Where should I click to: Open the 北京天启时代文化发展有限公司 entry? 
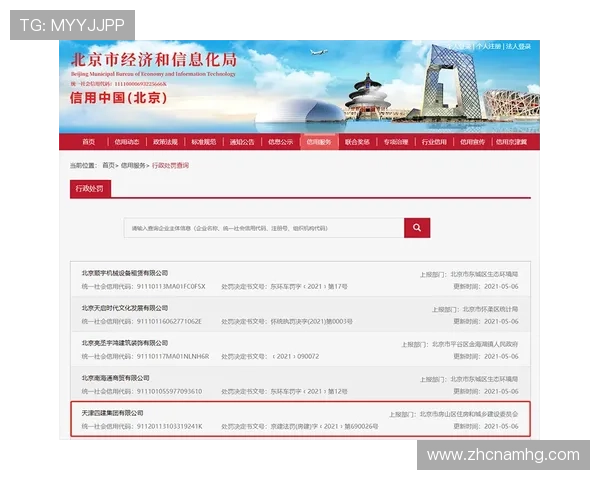click(x=128, y=308)
